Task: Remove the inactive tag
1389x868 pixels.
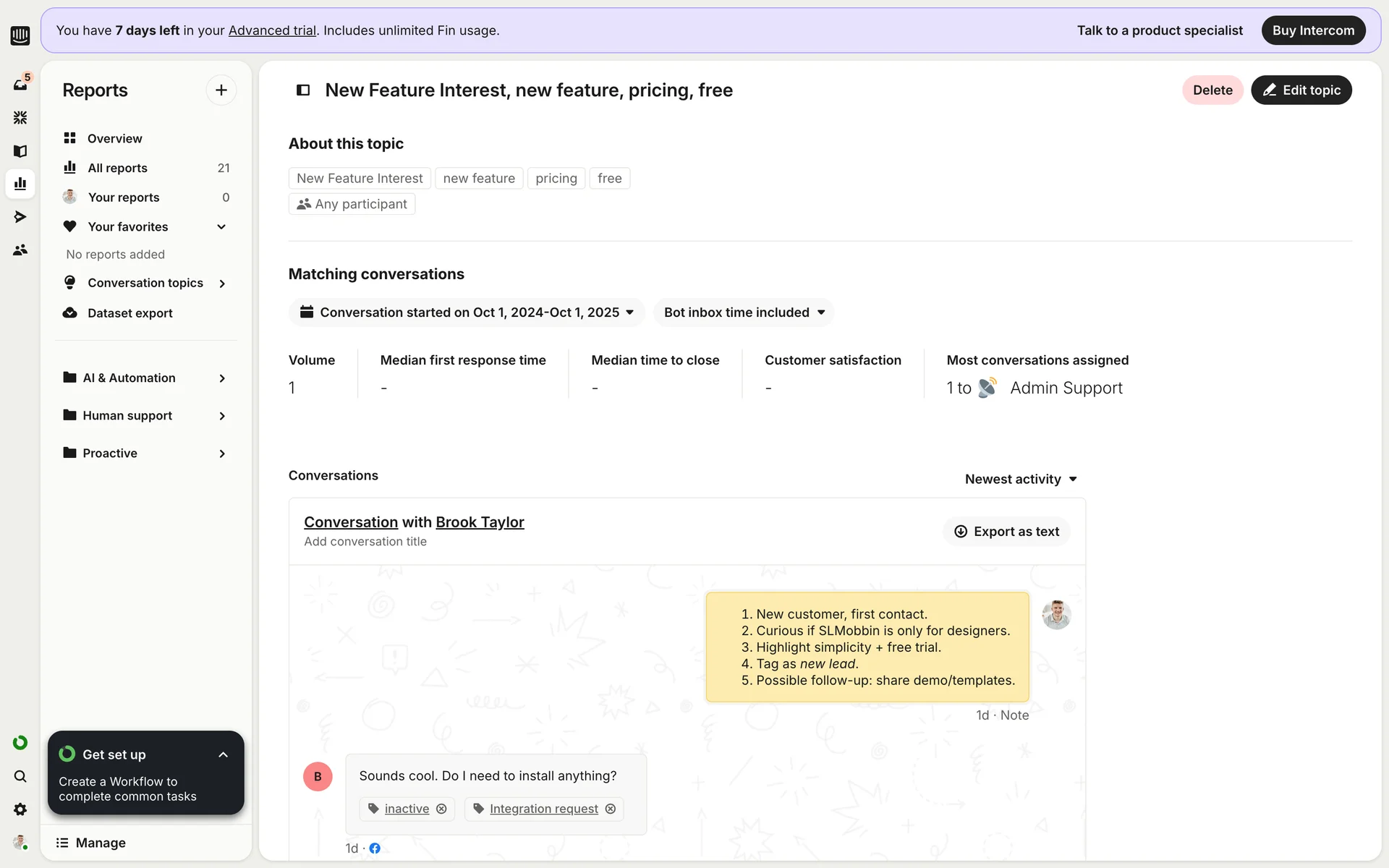Action: (x=441, y=809)
